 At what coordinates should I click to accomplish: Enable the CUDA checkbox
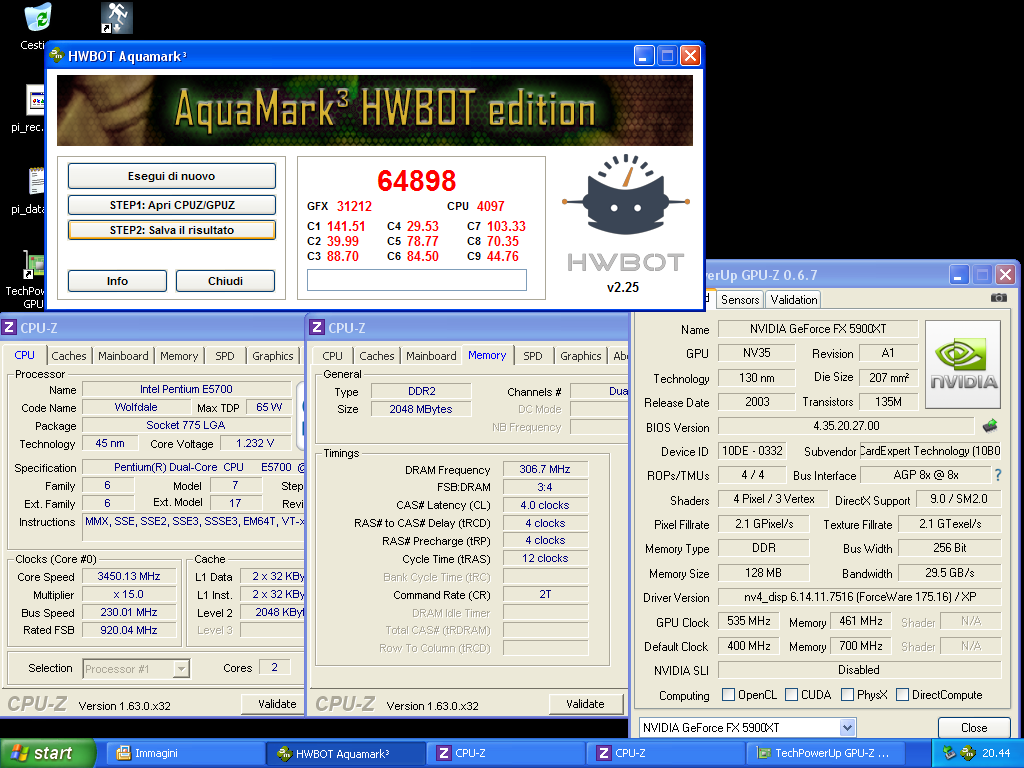[x=791, y=694]
